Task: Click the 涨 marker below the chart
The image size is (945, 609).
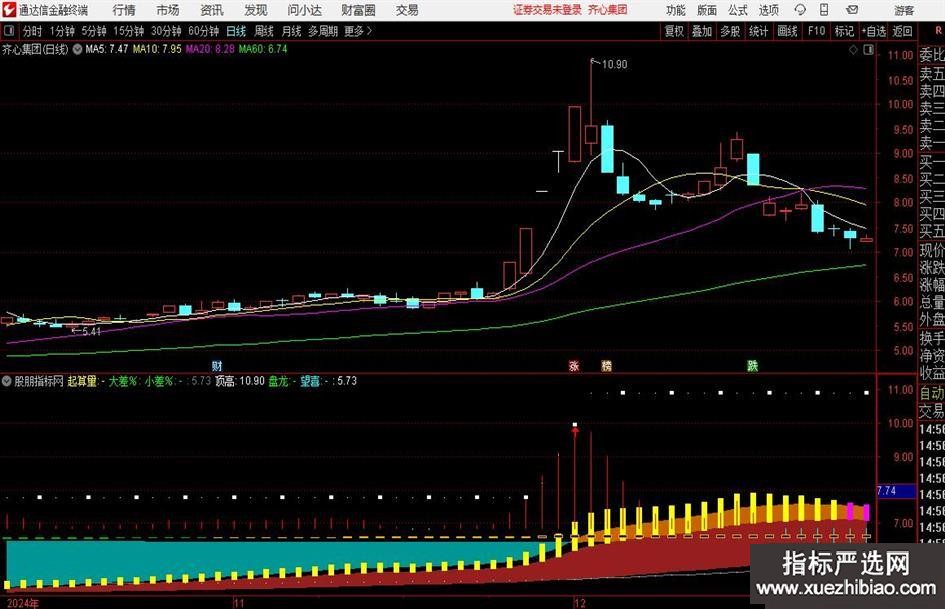Action: (x=574, y=365)
